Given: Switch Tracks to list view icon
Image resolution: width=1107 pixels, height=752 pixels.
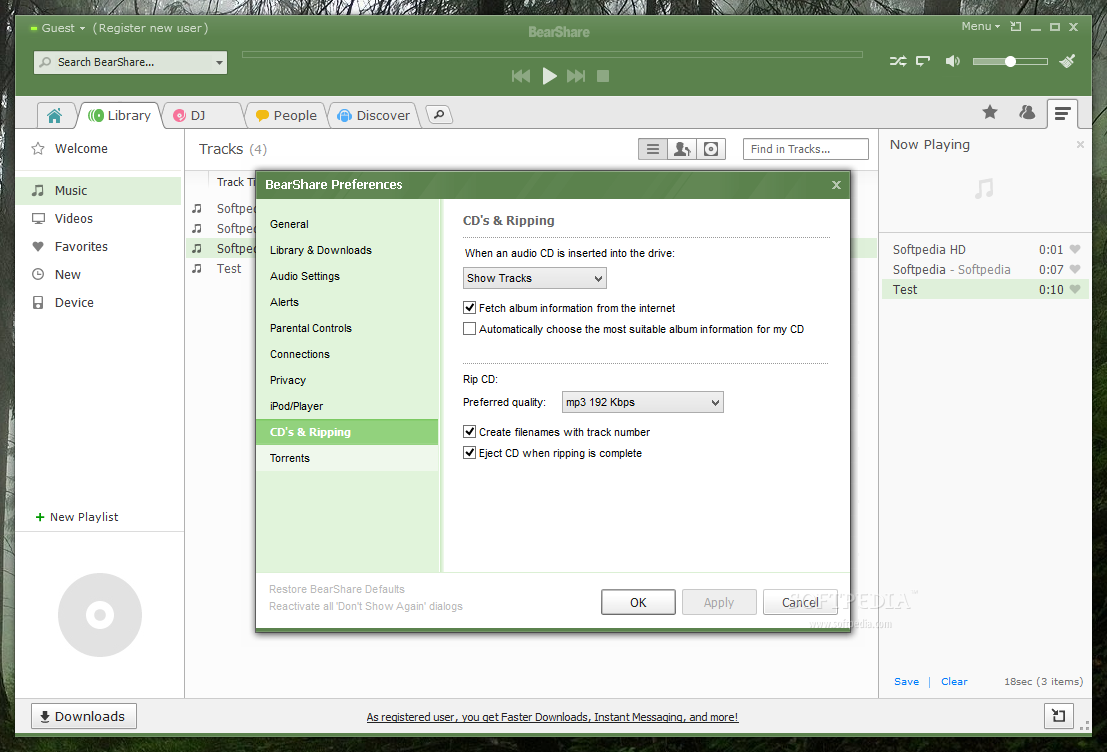Looking at the screenshot, I should click(x=653, y=149).
